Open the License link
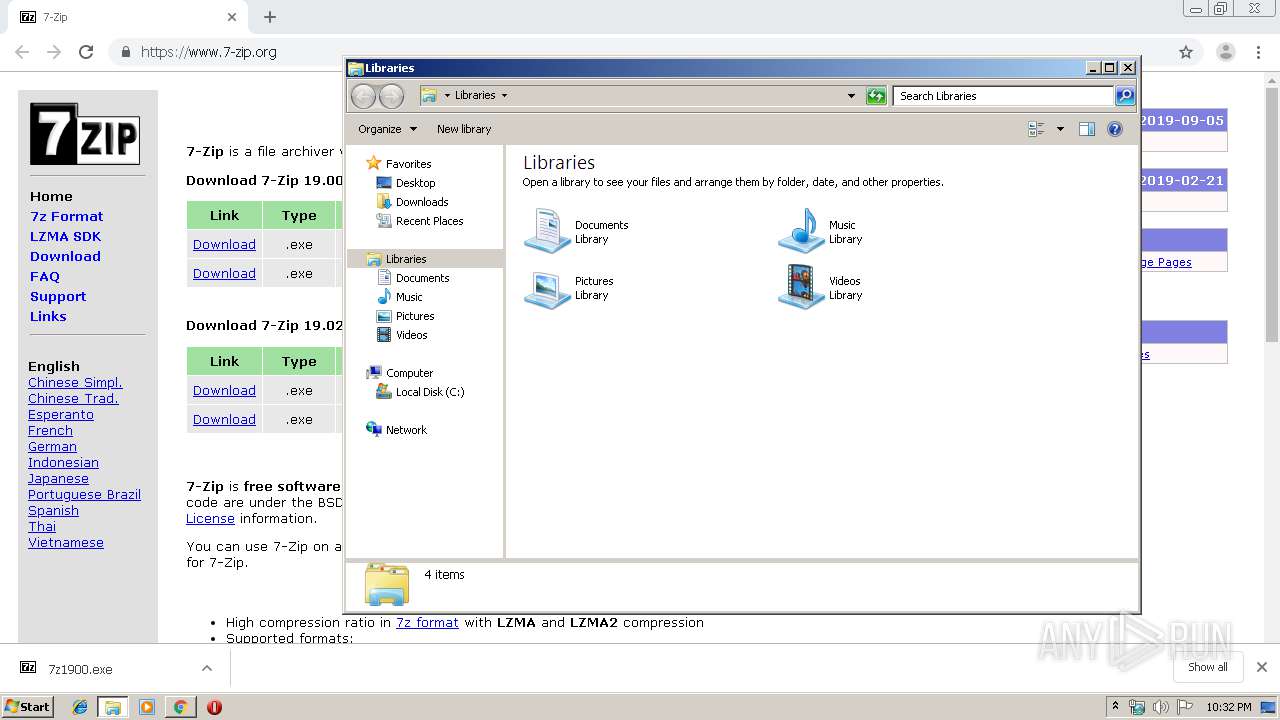Viewport: 1280px width, 720px height. [210, 519]
